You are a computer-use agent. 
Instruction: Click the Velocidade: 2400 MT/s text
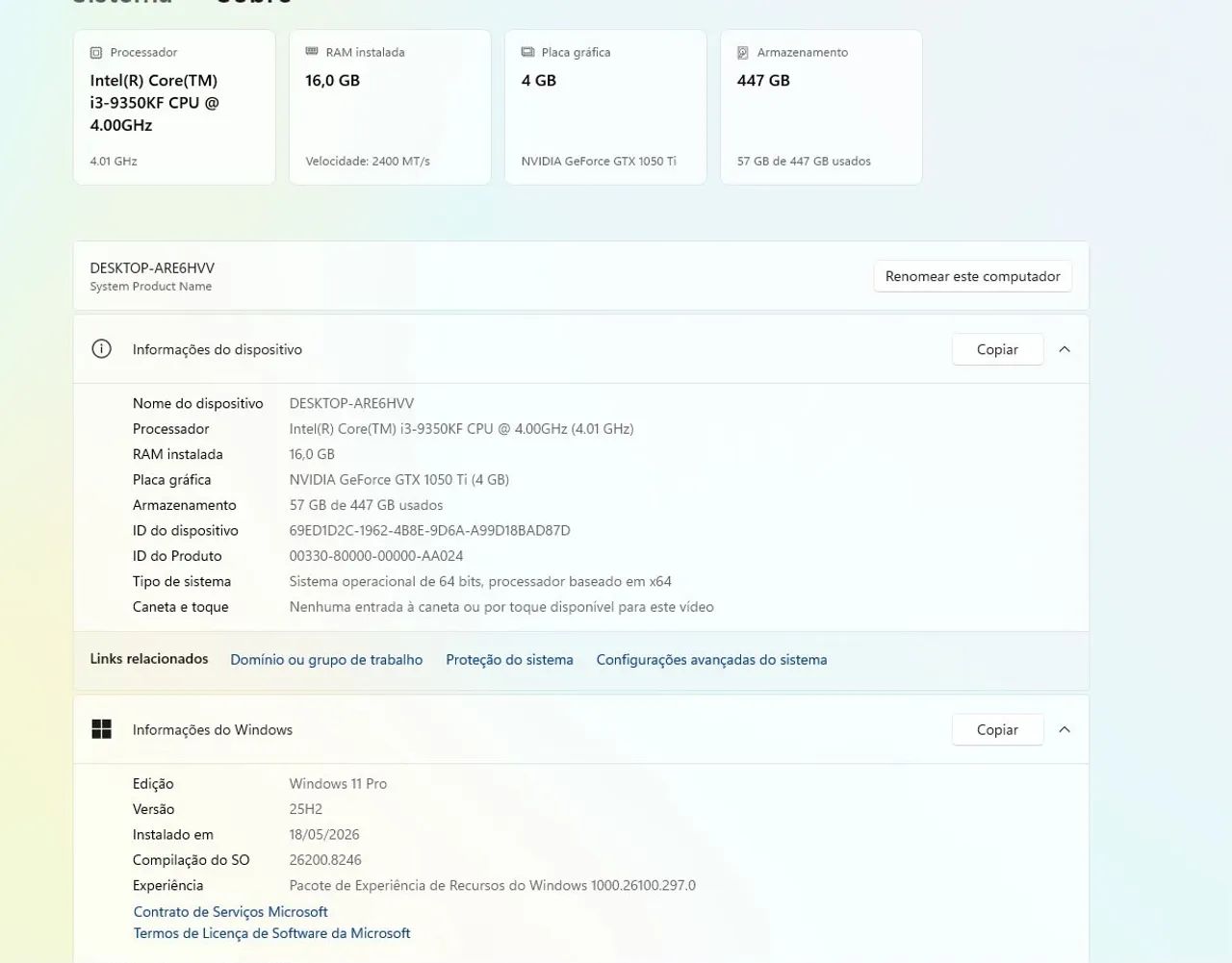[368, 162]
